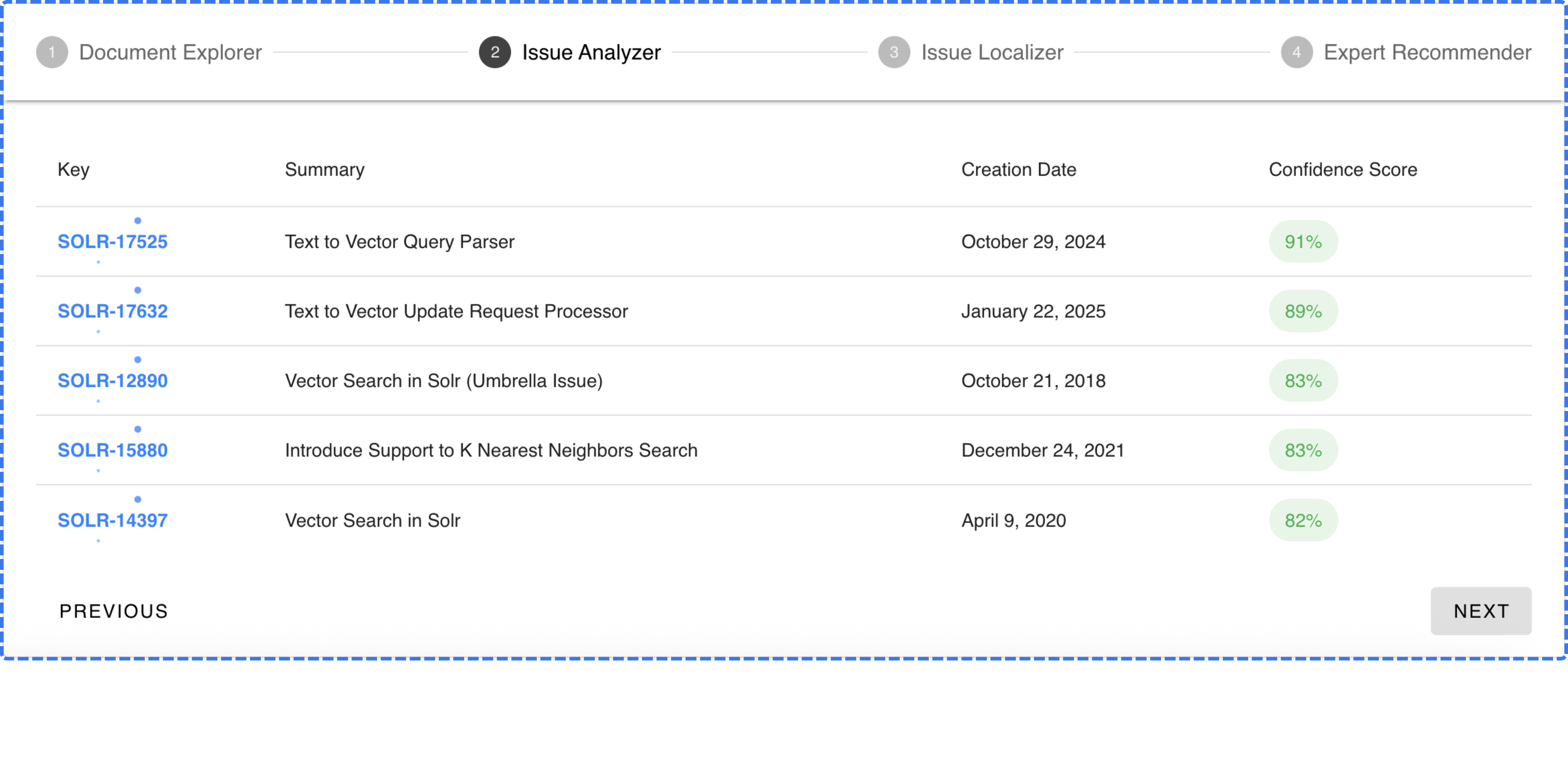The width and height of the screenshot is (1568, 784).
Task: Click the 89% confidence score chip
Action: point(1303,311)
